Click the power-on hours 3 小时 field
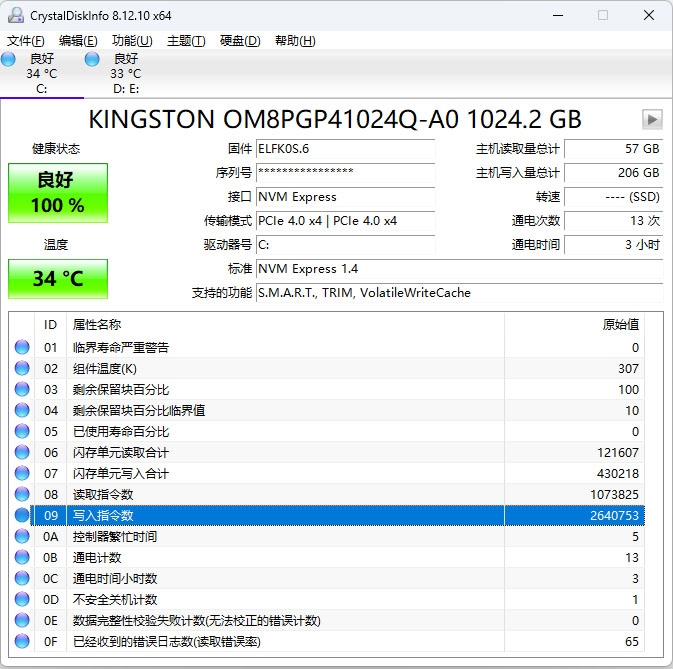Screen dimensions: 673x669 (614, 245)
